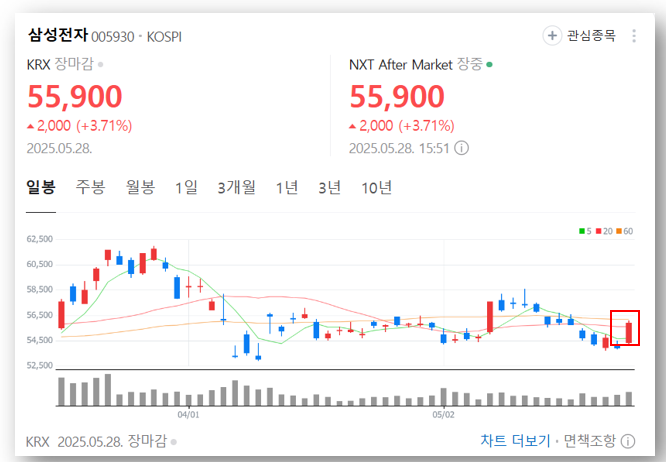The height and width of the screenshot is (462, 666).
Task: Click the 52,500 price axis label
Action: point(40,366)
